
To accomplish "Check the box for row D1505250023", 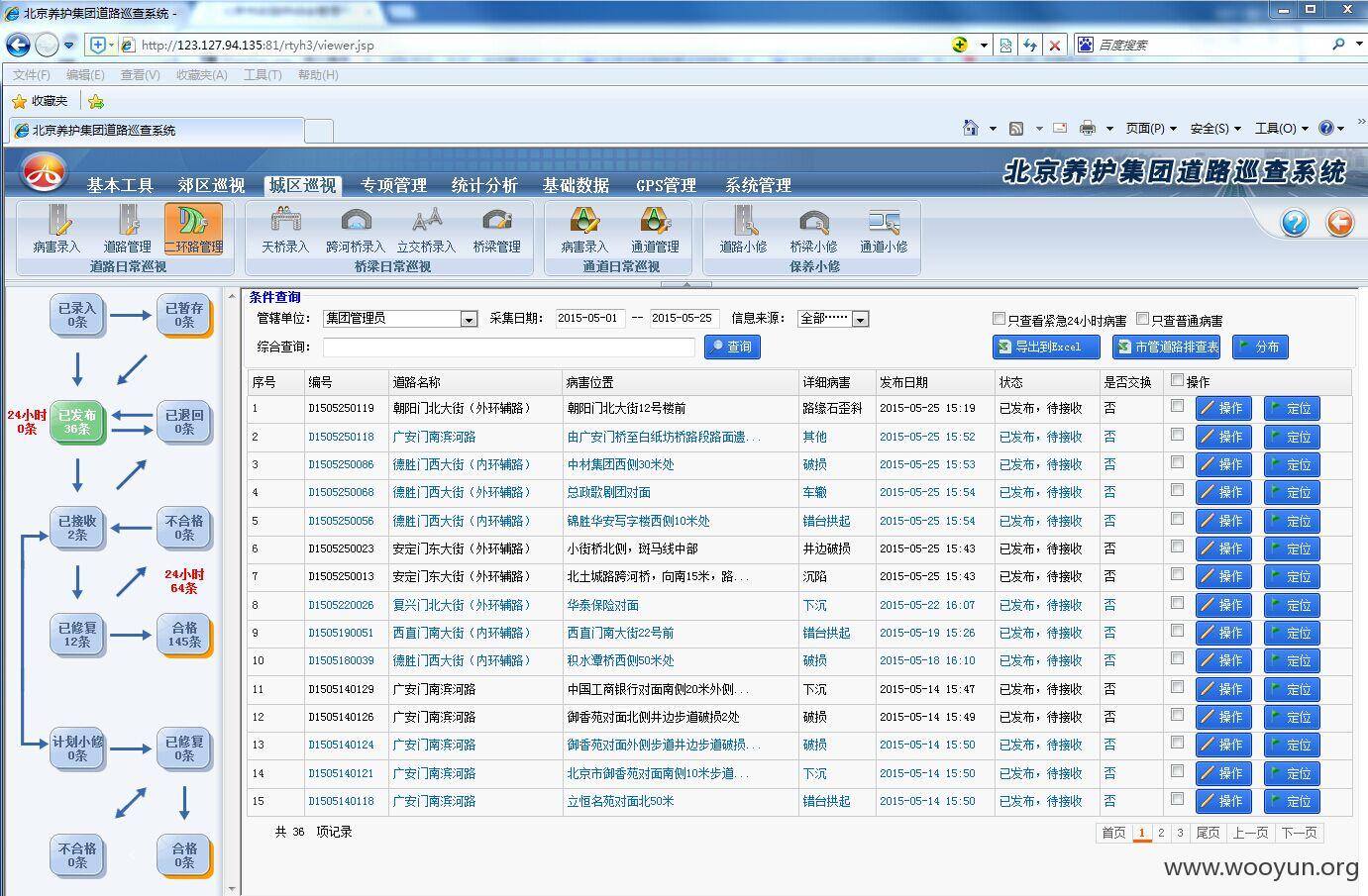I will click(1177, 547).
